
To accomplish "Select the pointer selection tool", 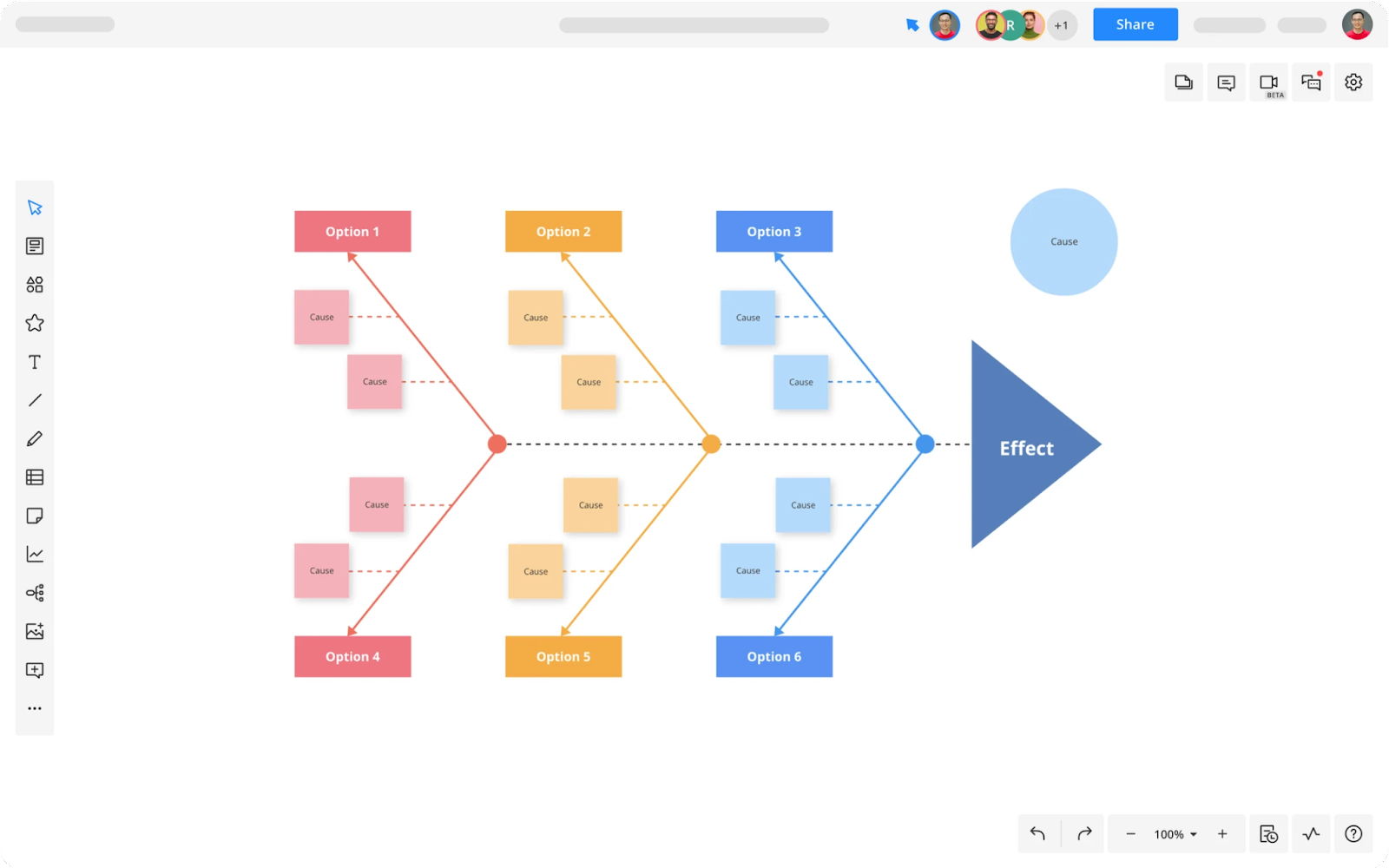I will coord(35,207).
